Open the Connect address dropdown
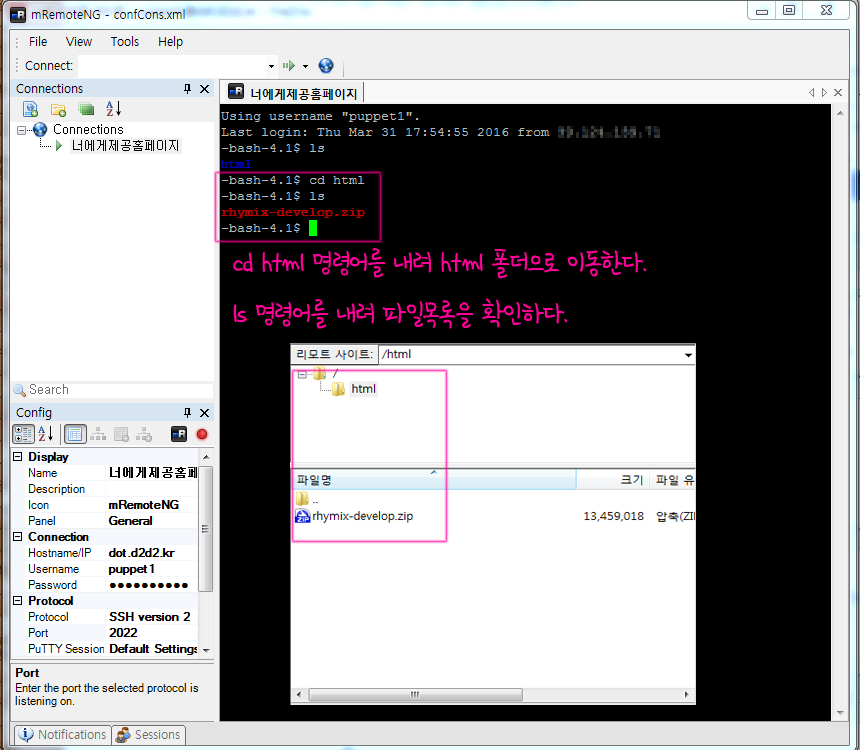This screenshot has width=860, height=750. pos(271,66)
